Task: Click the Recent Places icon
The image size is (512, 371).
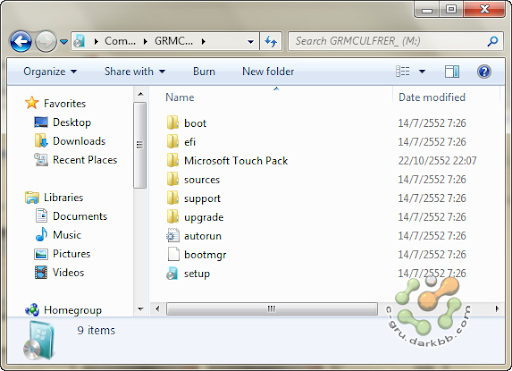Action: pos(41,160)
